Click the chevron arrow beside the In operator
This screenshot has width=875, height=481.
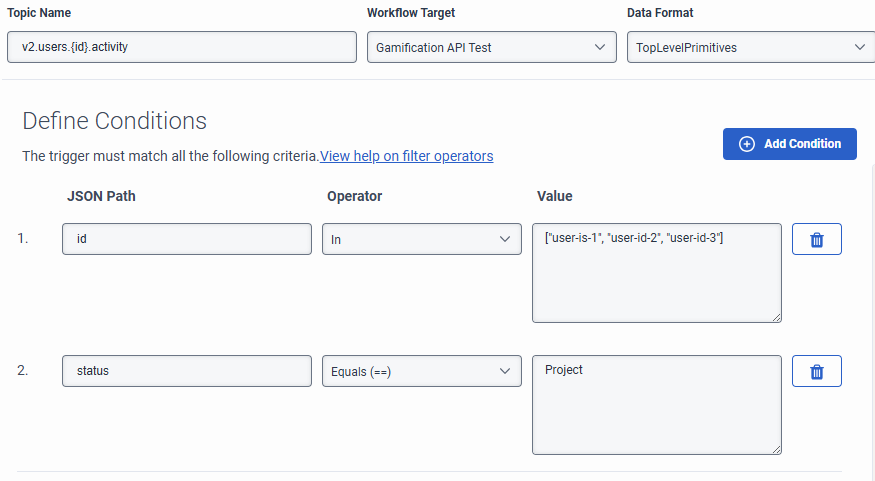[504, 240]
